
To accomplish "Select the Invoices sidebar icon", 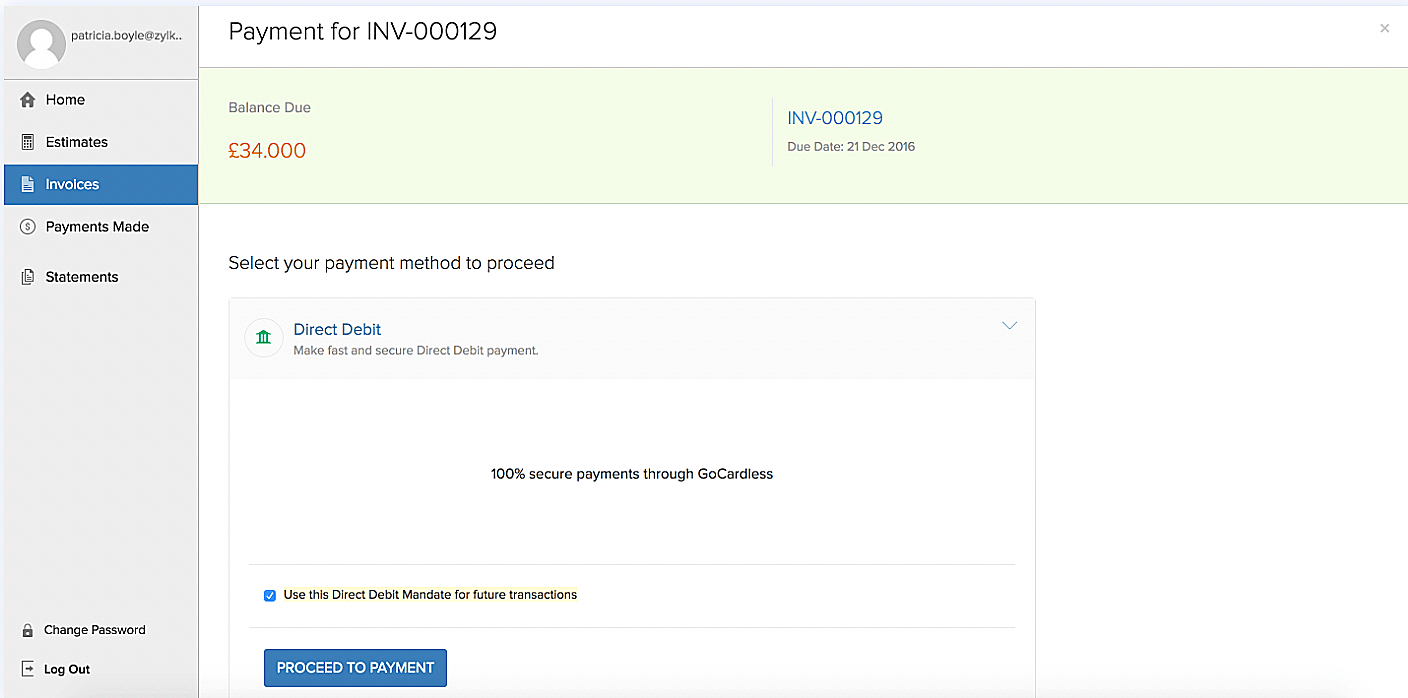I will (27, 184).
